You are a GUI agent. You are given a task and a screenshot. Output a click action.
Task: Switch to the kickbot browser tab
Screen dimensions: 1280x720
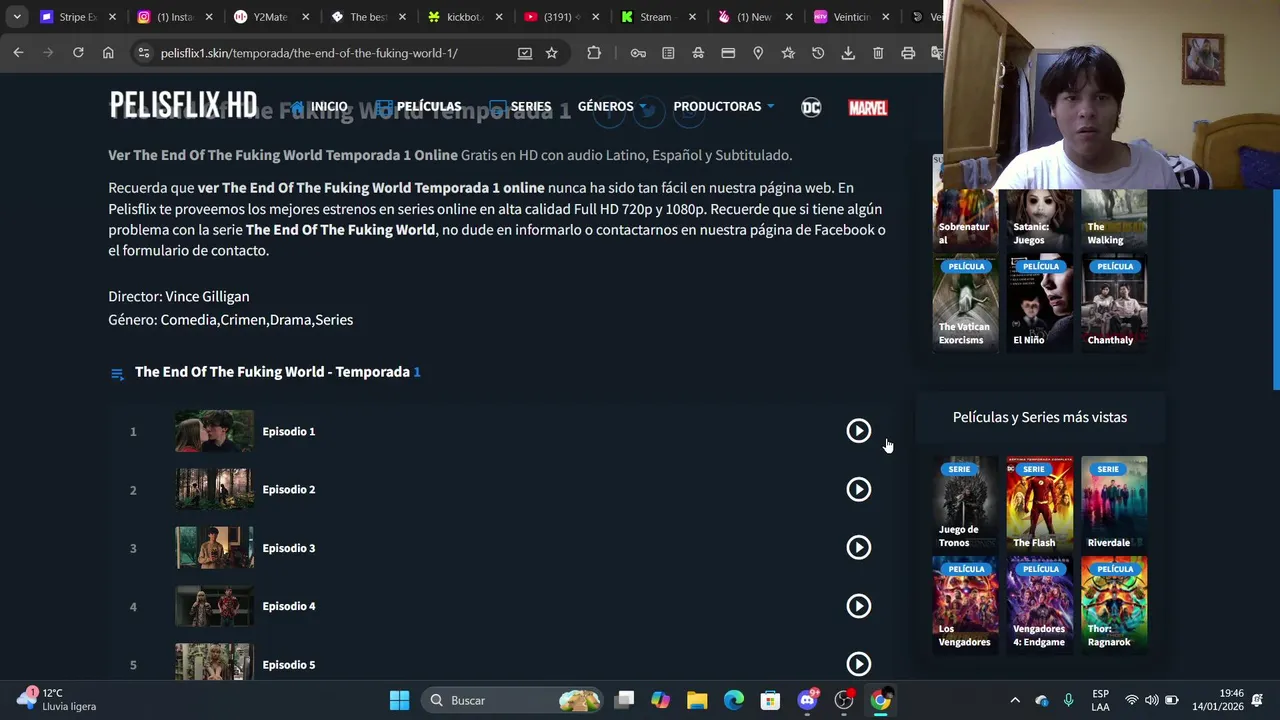463,17
